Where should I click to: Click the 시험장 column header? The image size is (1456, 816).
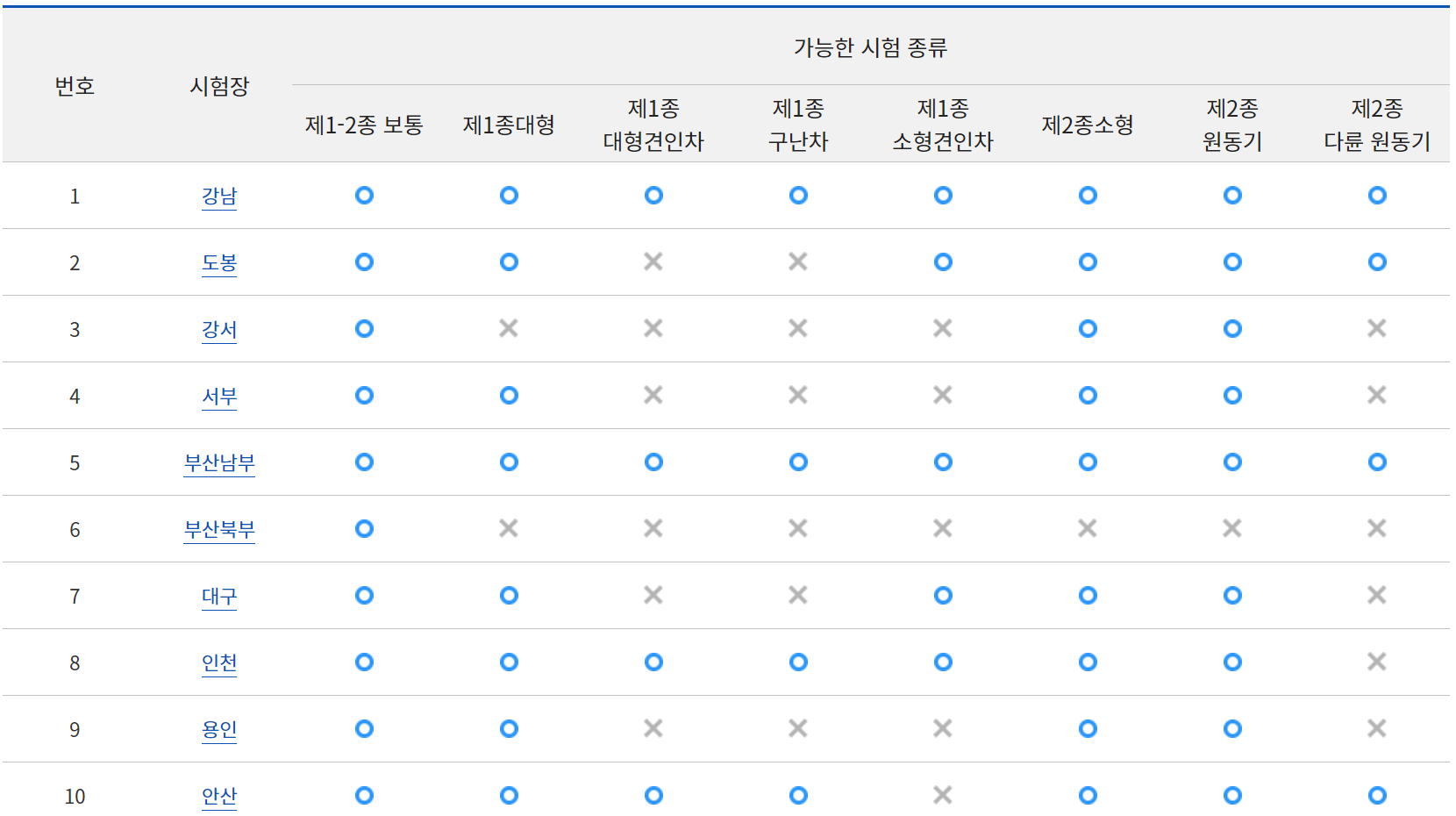[x=218, y=82]
